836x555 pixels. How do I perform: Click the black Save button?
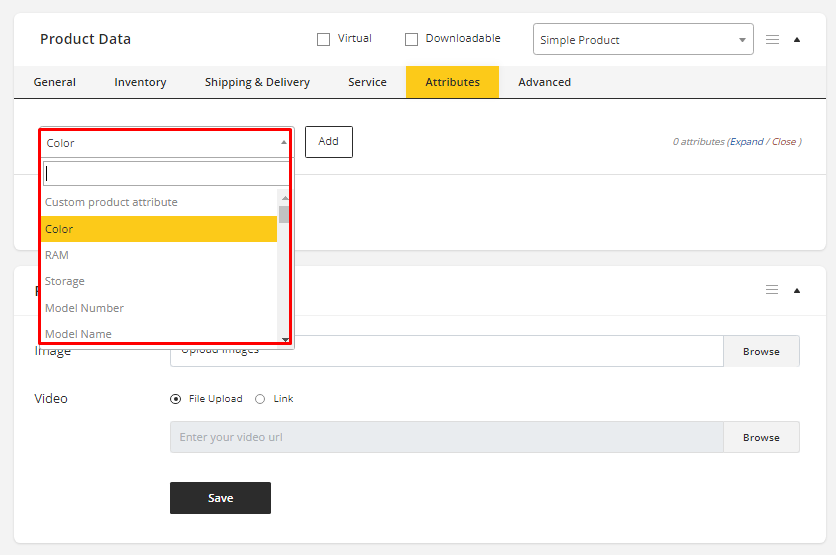(x=220, y=498)
